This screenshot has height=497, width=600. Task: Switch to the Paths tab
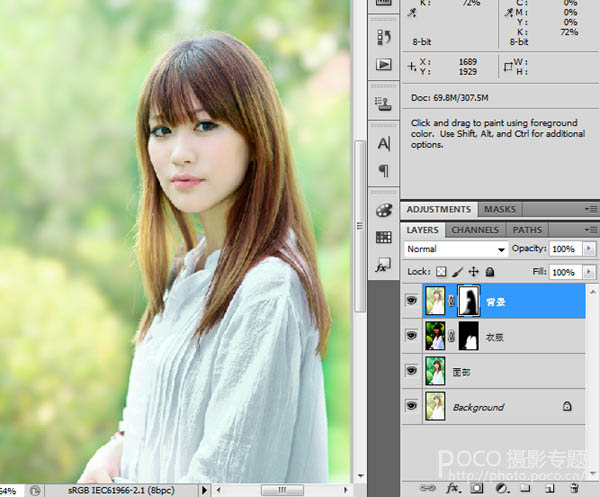tap(527, 230)
